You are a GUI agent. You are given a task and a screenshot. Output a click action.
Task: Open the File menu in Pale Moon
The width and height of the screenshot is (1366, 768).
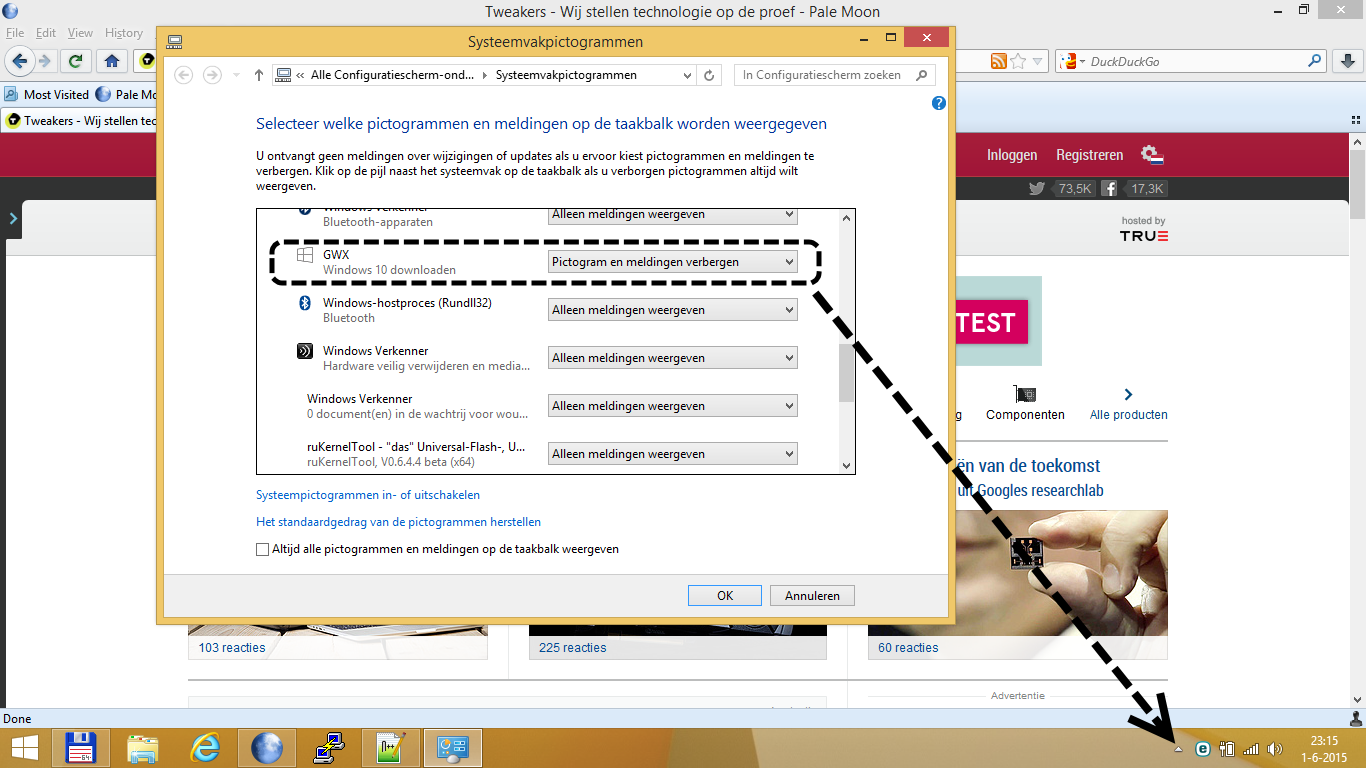pos(15,33)
